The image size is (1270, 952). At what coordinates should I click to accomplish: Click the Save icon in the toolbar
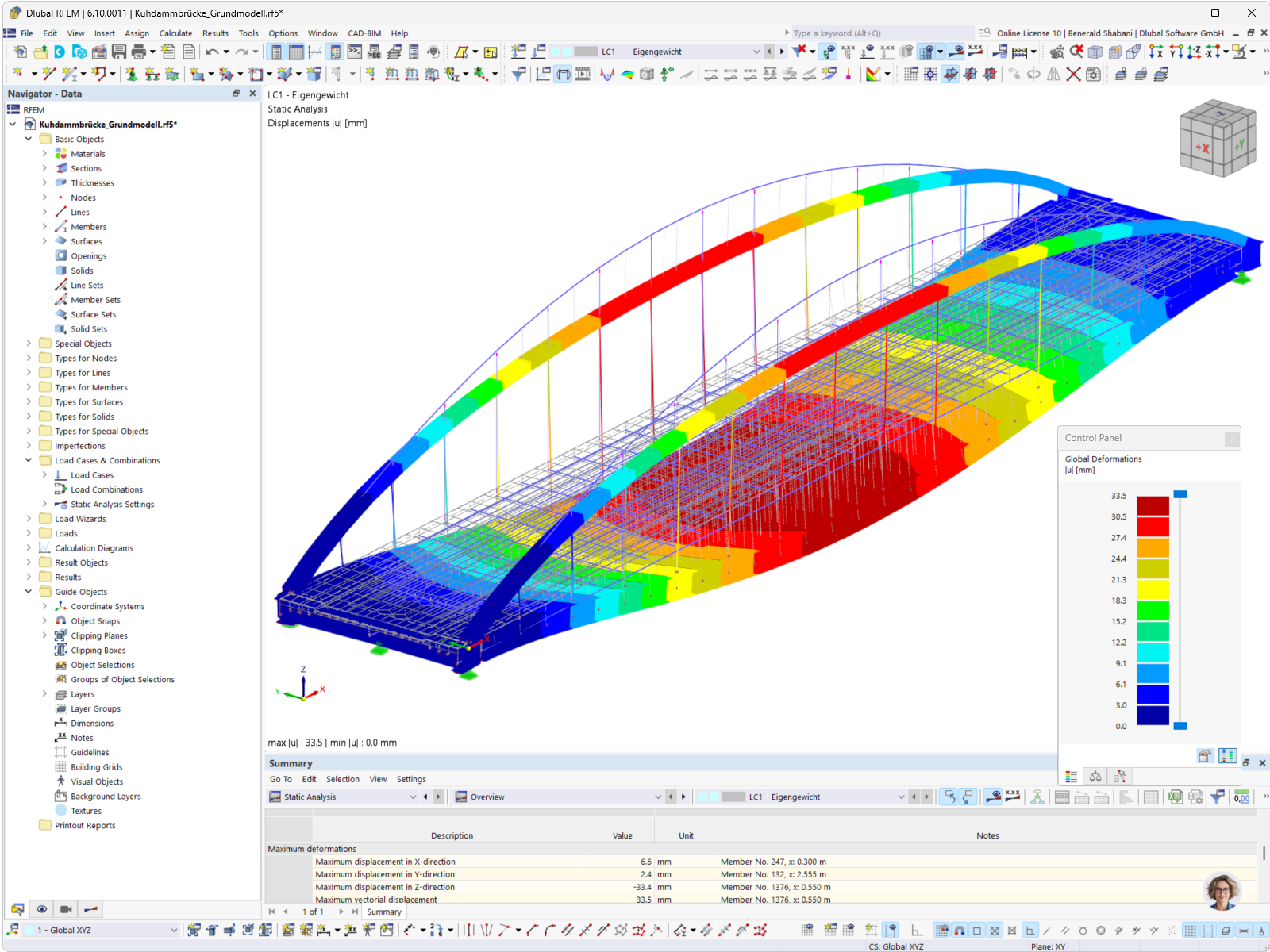[x=119, y=51]
